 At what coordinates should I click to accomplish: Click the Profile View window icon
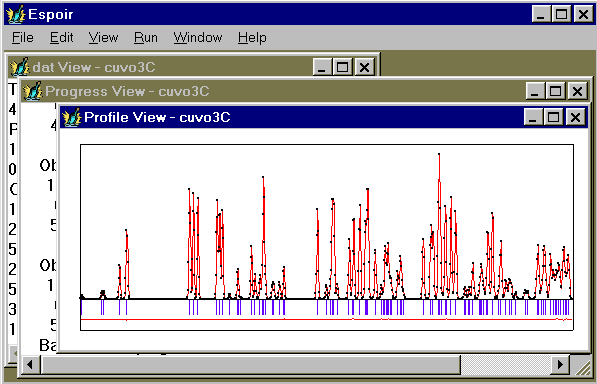[72, 117]
